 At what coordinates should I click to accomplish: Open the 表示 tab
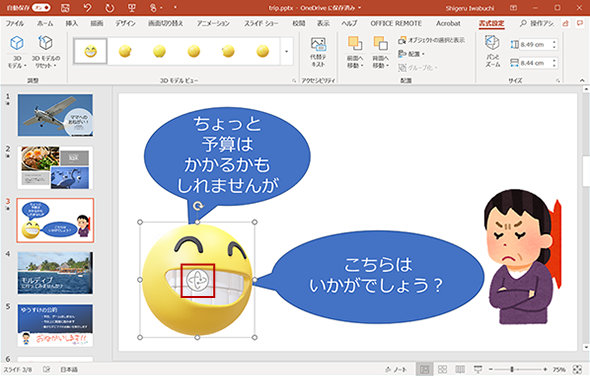(x=323, y=23)
